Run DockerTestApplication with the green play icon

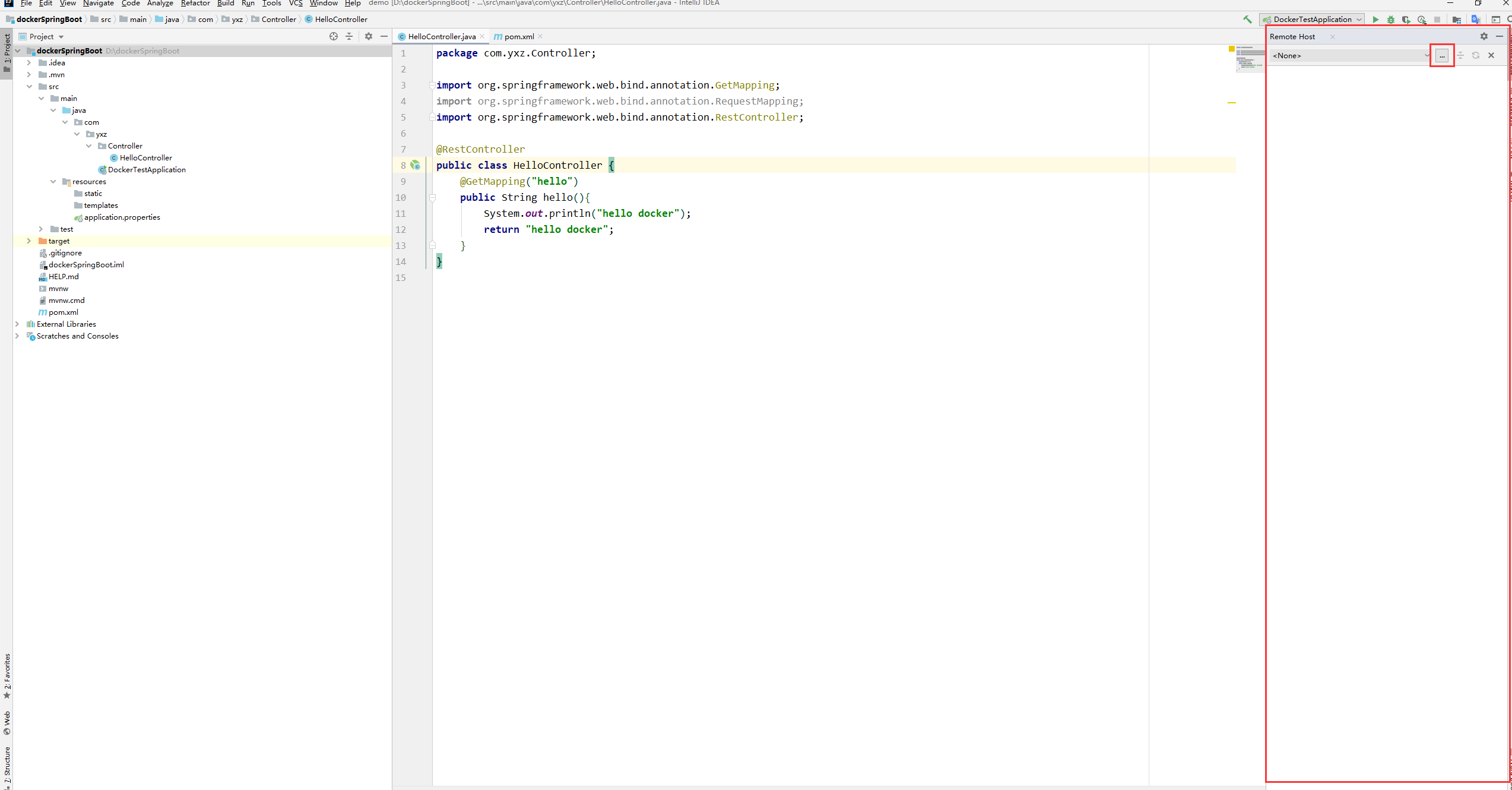[x=1375, y=20]
